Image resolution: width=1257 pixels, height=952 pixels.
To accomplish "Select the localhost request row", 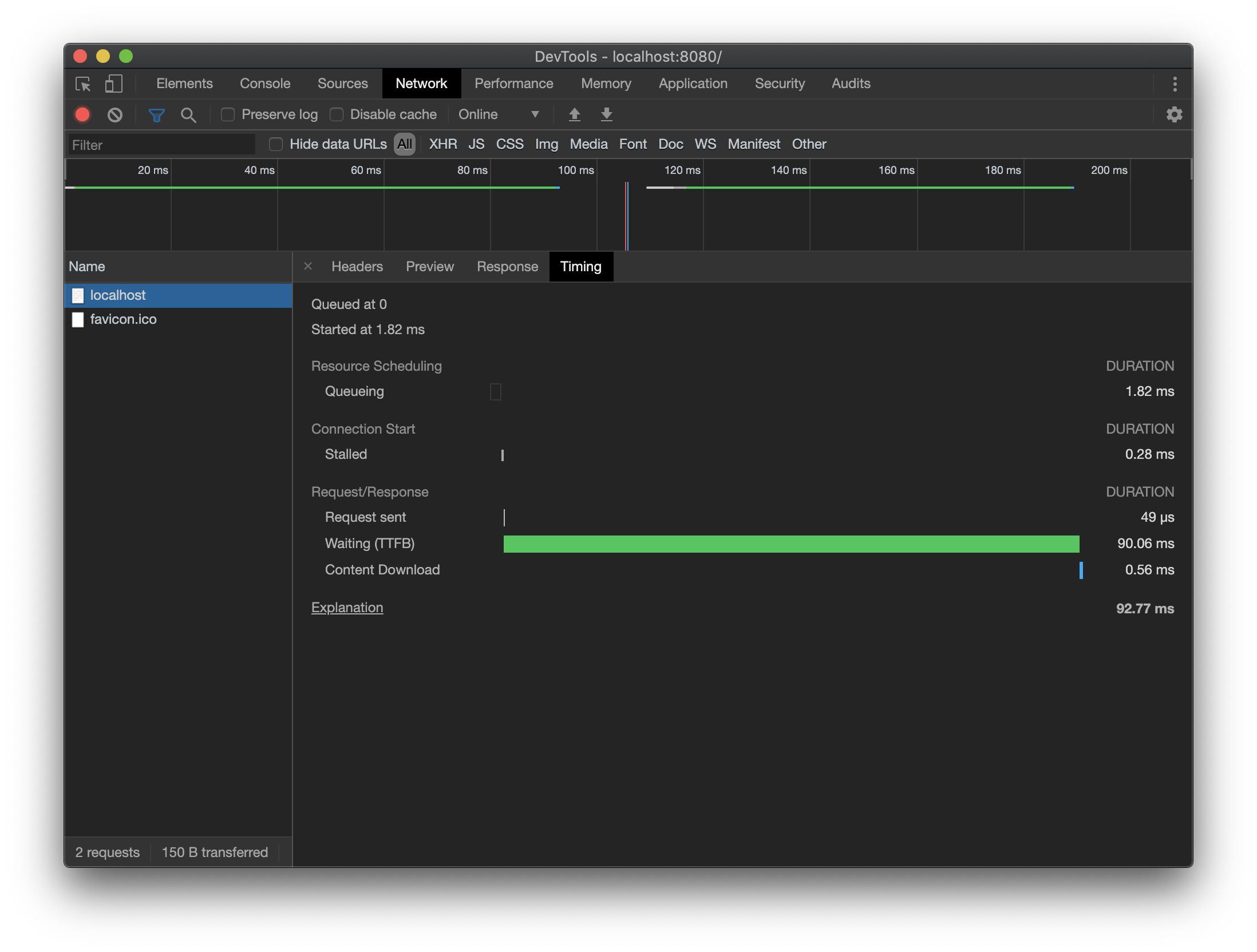I will coord(179,295).
